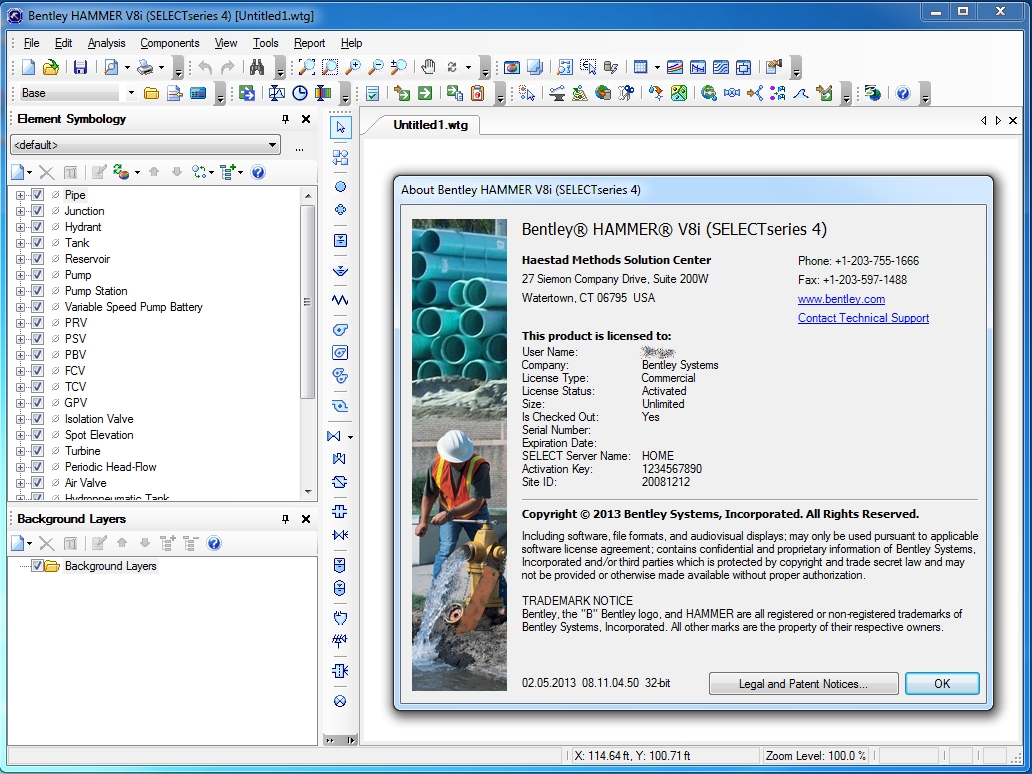Screen dimensions: 1032x774
Task: Open help from the main toolbar
Action: [903, 93]
